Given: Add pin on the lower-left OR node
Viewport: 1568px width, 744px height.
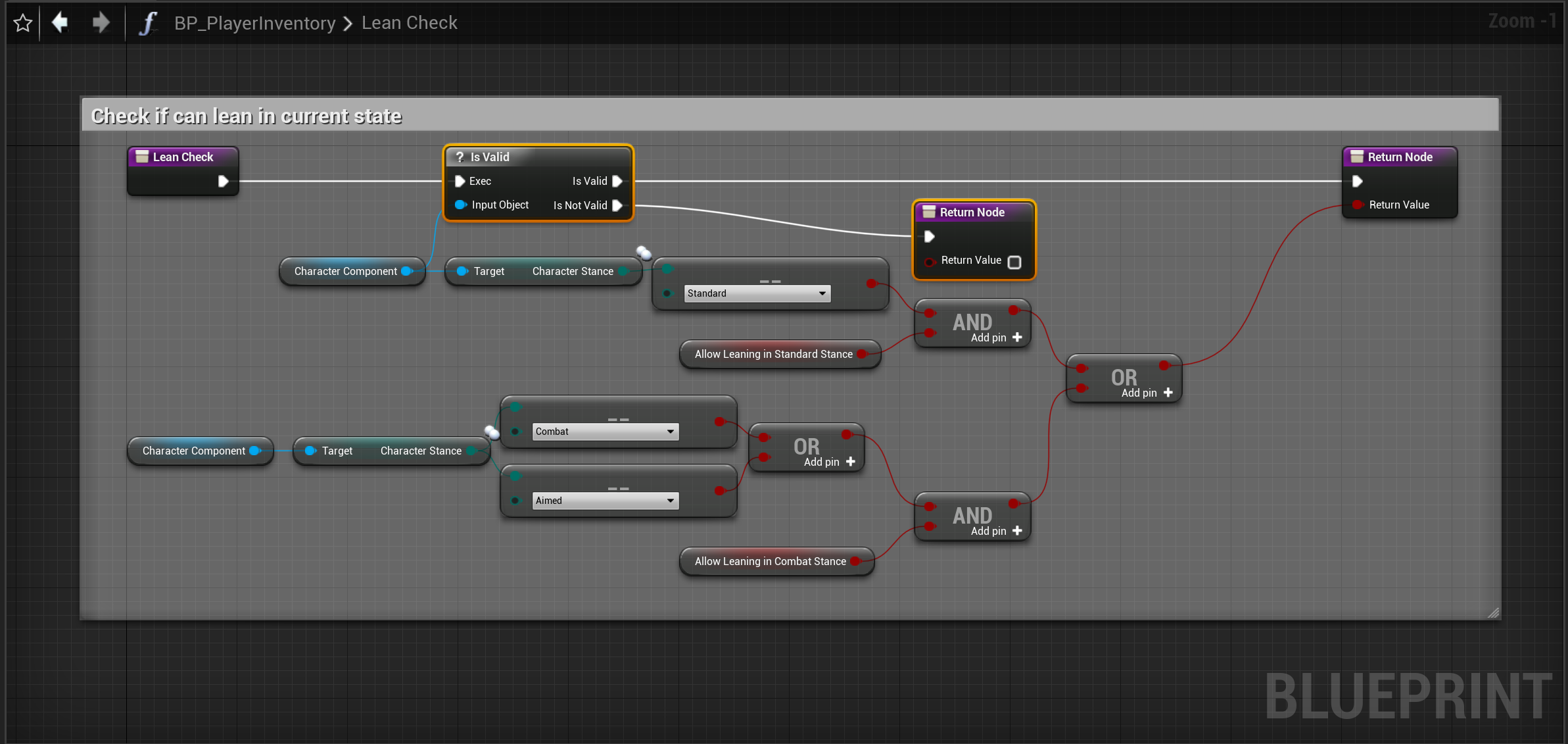Looking at the screenshot, I should (850, 462).
